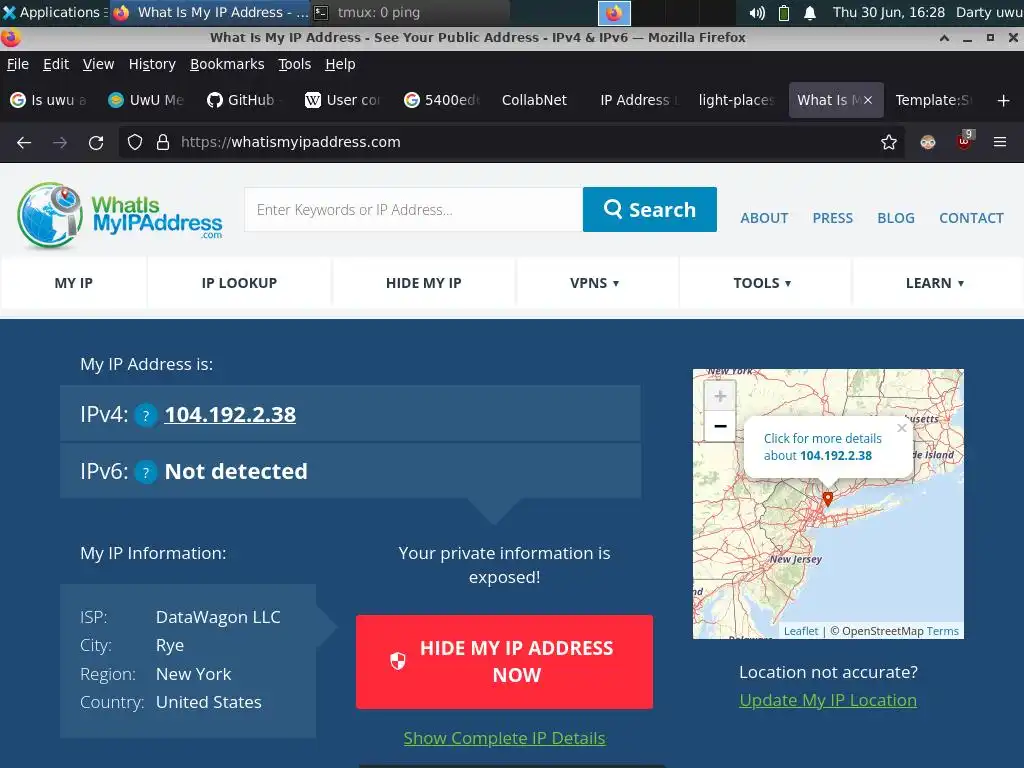Click the HIDE MY IP ADDRESS NOW button
Image resolution: width=1024 pixels, height=768 pixels.
point(504,662)
